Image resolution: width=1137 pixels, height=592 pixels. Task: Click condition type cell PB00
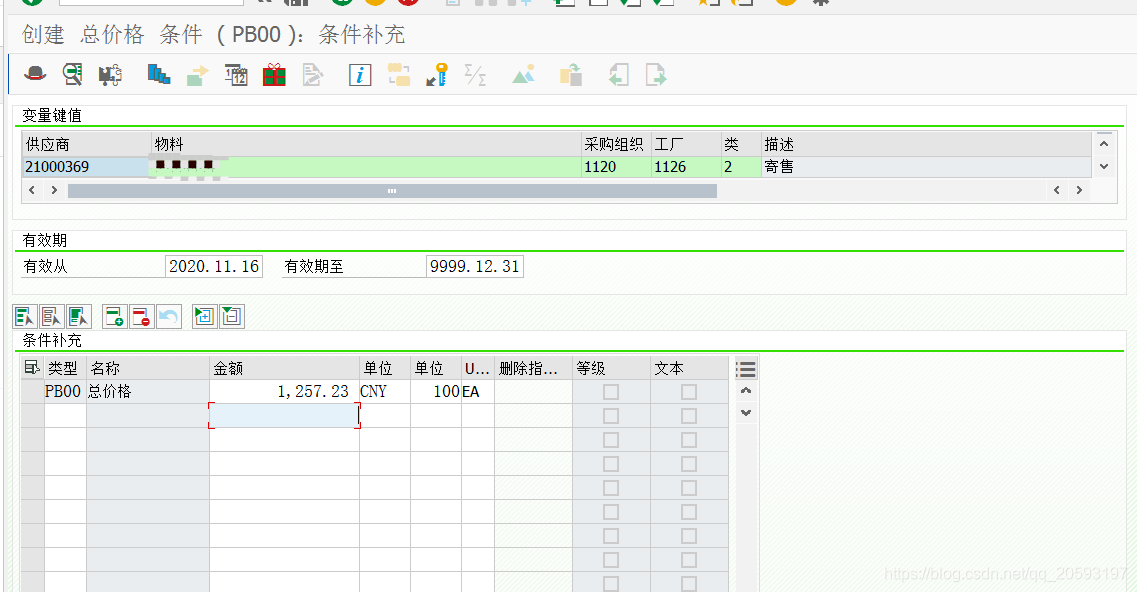63,392
